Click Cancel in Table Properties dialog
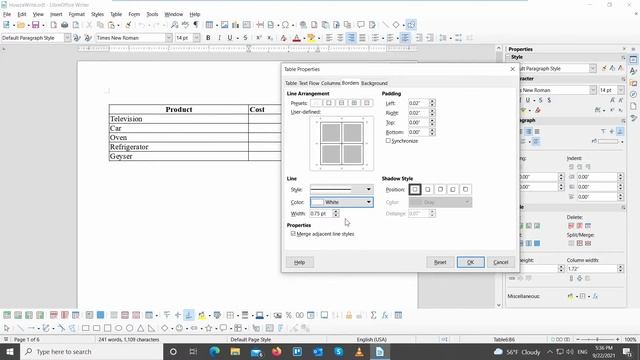The height and width of the screenshot is (360, 640). click(x=501, y=262)
